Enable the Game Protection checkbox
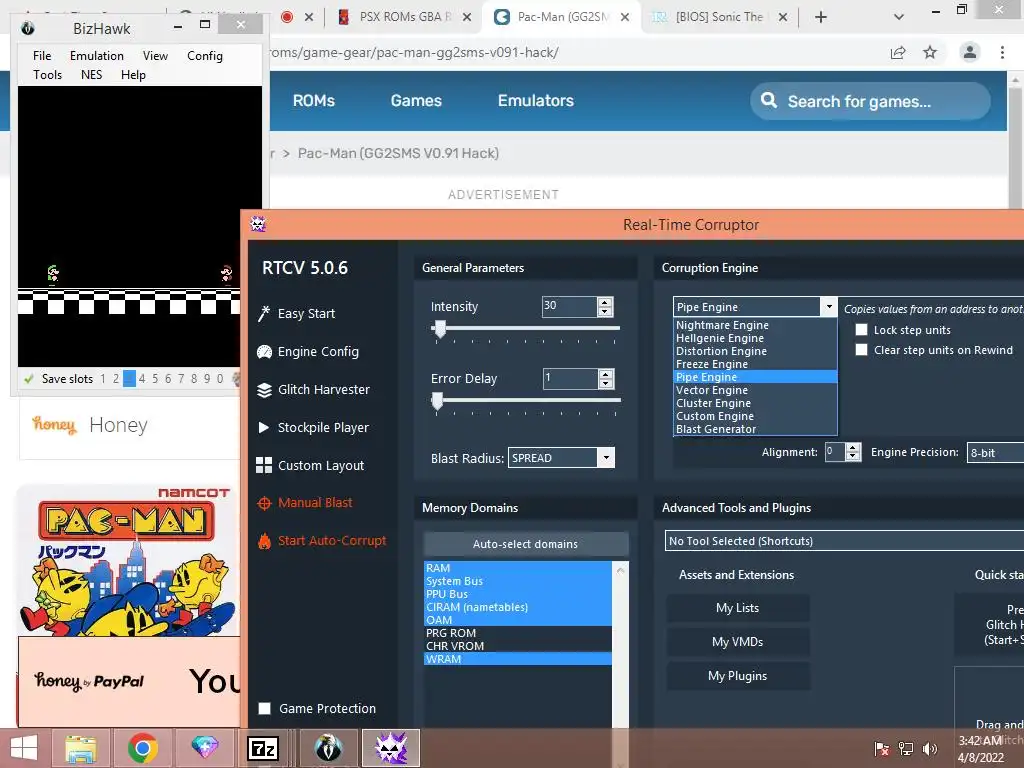This screenshot has width=1024, height=768. point(264,709)
